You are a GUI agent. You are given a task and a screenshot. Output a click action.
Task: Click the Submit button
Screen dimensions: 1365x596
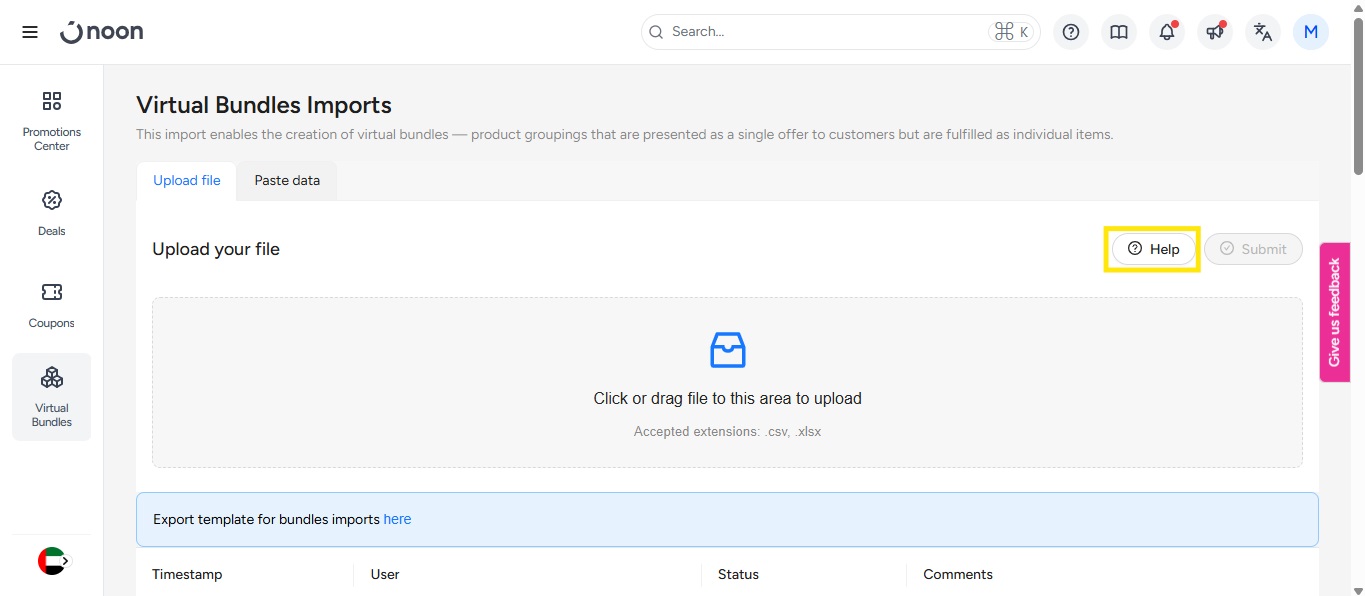(x=1253, y=249)
